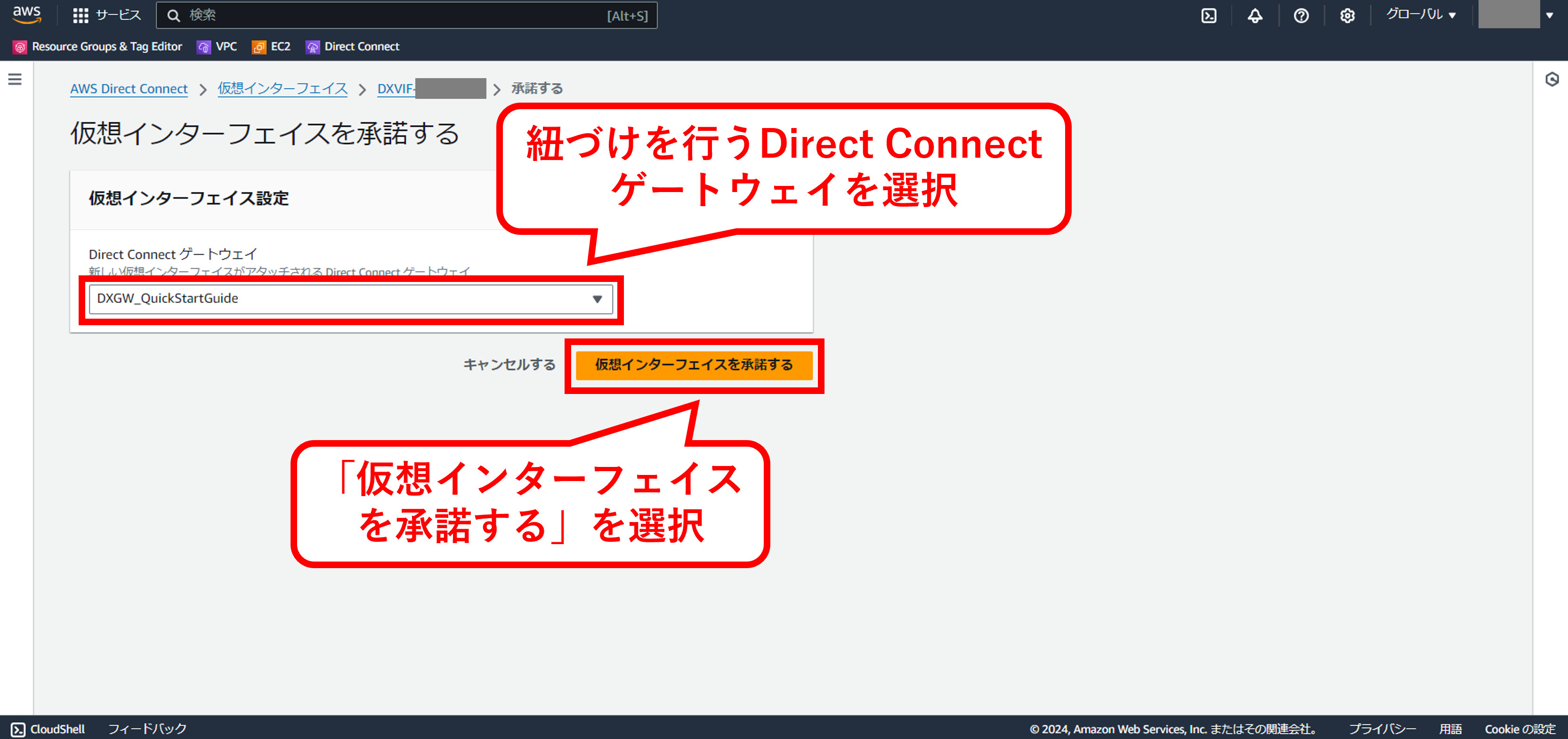Click the EC2 service icon
Viewport: 1568px width, 739px height.
point(259,47)
